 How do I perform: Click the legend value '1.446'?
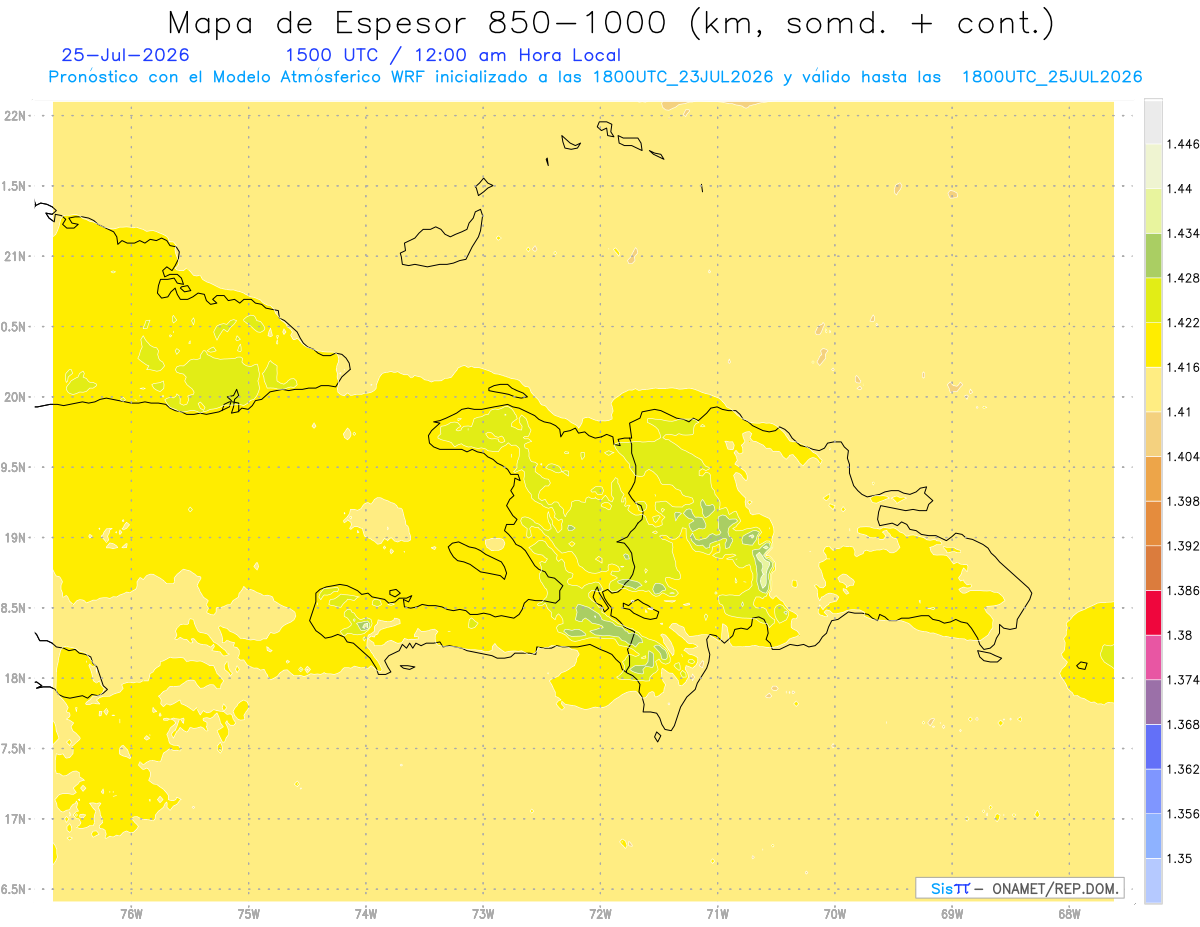coord(1185,144)
